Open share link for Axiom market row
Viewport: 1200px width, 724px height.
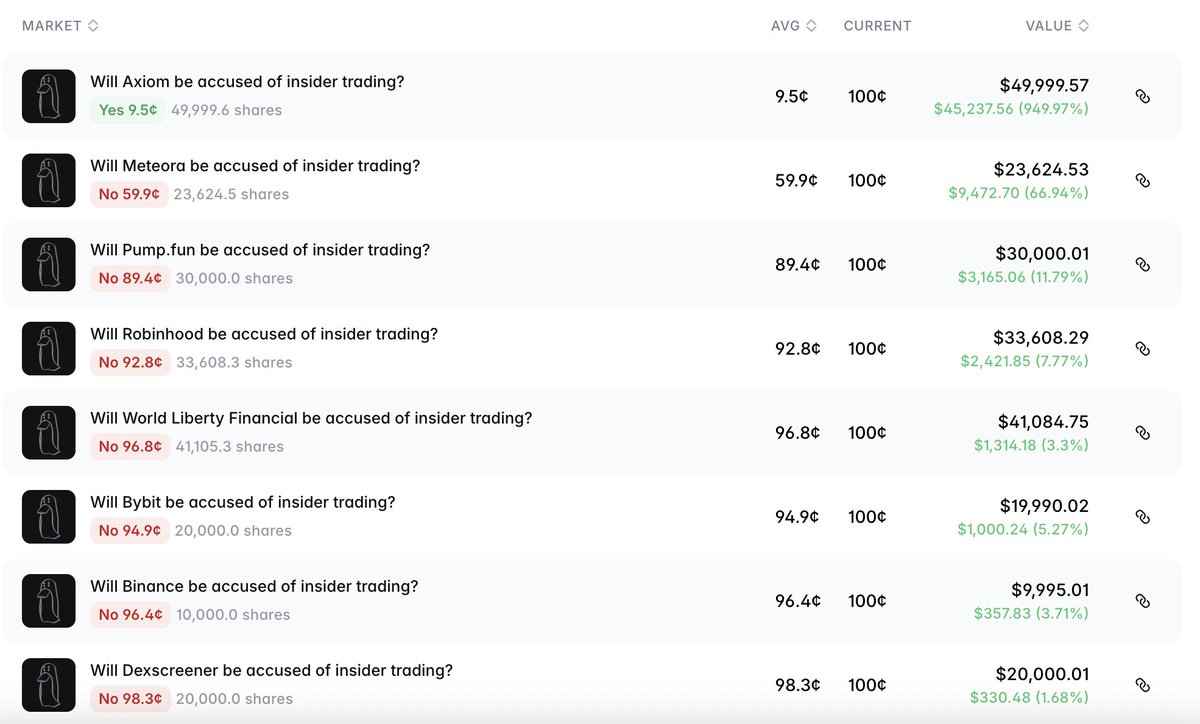1143,96
